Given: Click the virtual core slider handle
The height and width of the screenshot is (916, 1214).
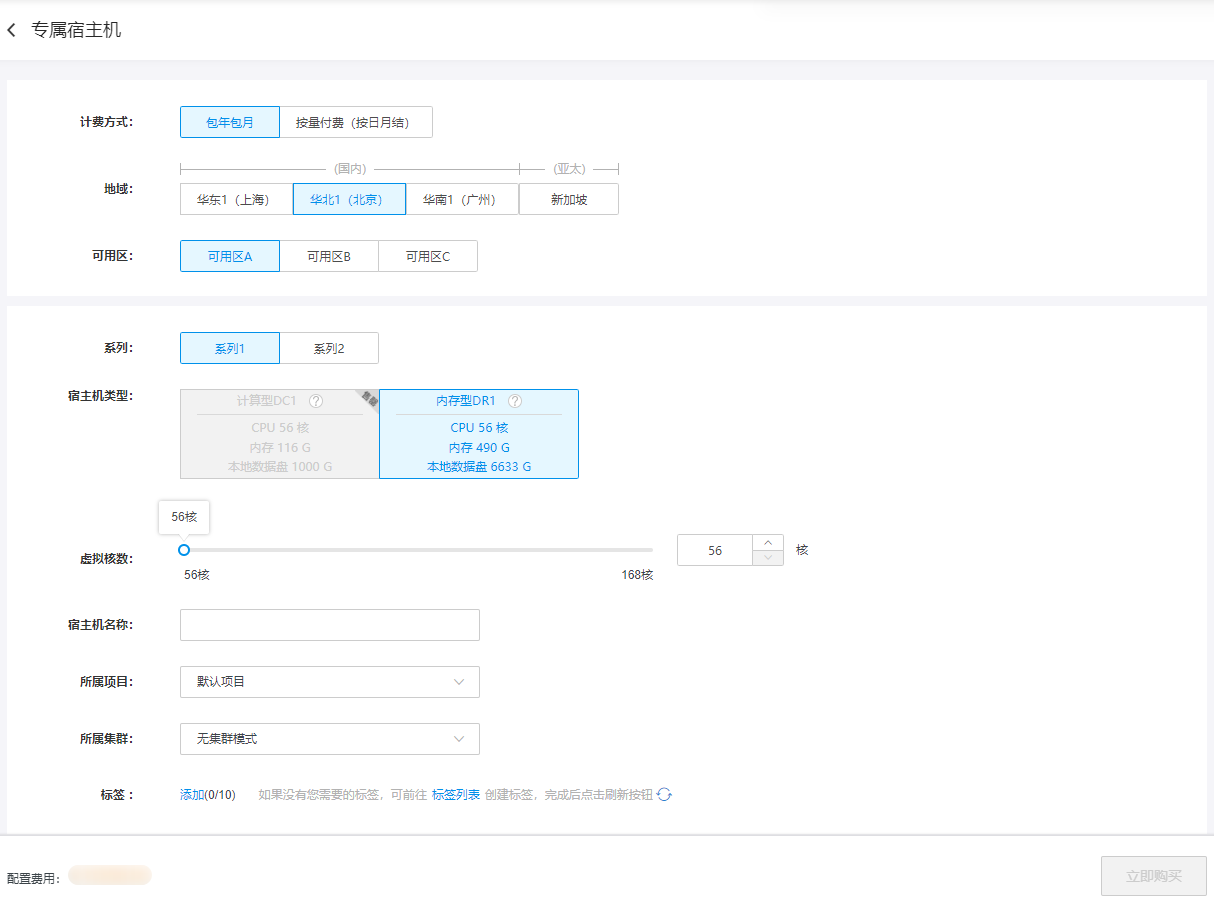Looking at the screenshot, I should pos(184,550).
